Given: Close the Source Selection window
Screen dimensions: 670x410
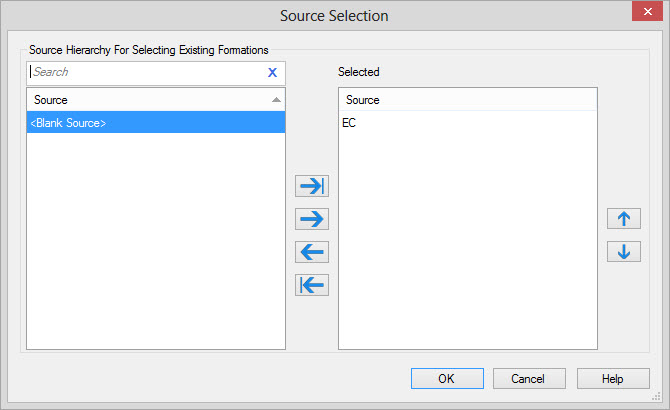Looking at the screenshot, I should [x=646, y=14].
